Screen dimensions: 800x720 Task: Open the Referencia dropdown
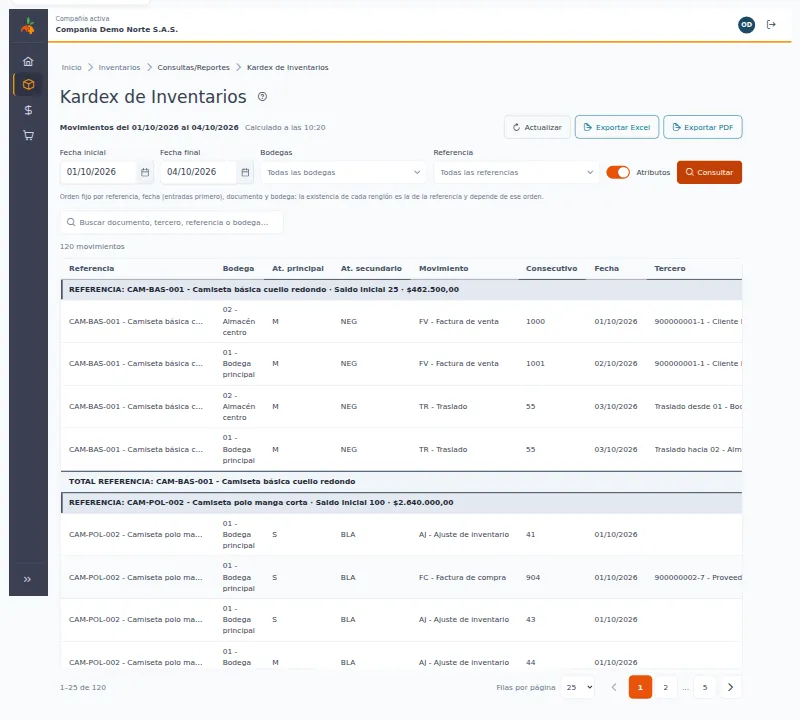pyautogui.click(x=516, y=172)
